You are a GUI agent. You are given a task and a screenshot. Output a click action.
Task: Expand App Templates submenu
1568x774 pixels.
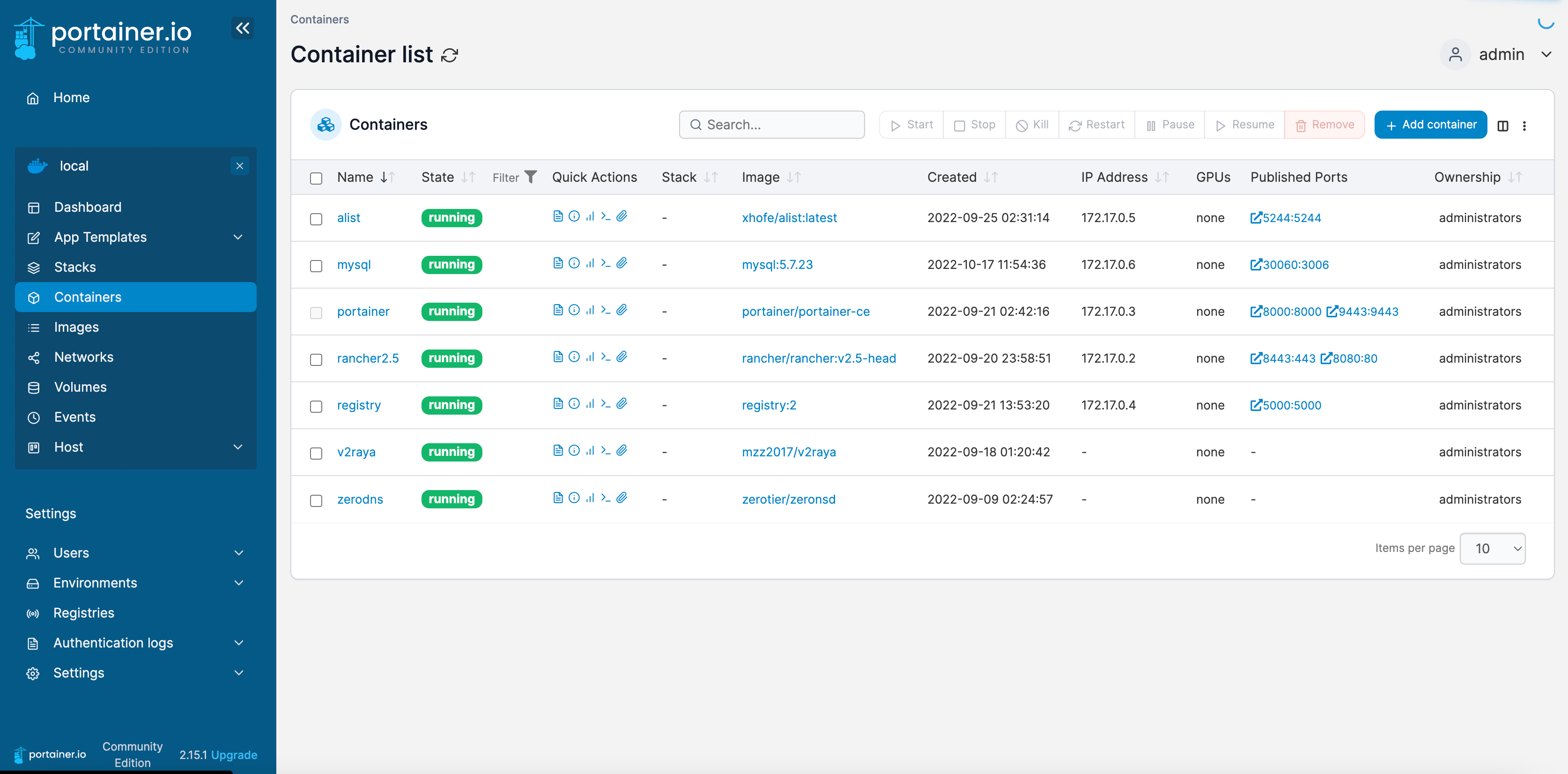tap(238, 237)
